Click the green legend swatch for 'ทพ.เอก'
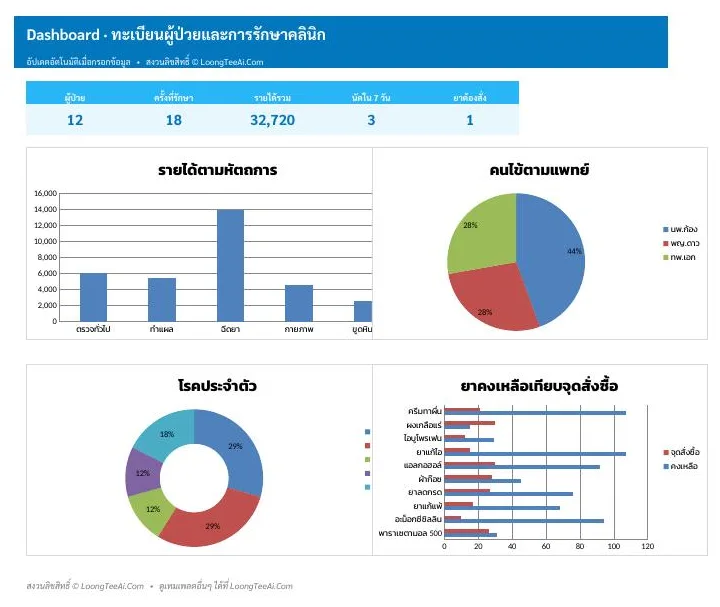This screenshot has width=720, height=607. pos(665,258)
